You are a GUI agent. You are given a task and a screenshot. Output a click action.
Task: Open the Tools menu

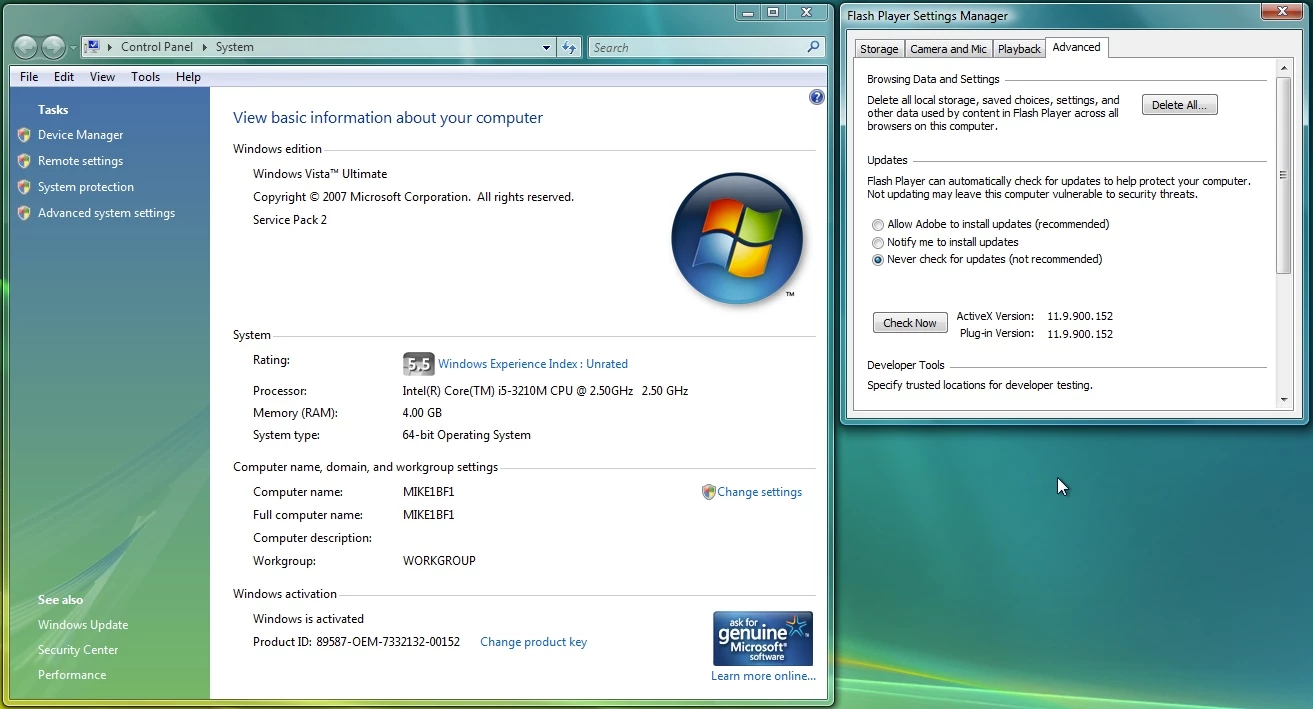(145, 77)
